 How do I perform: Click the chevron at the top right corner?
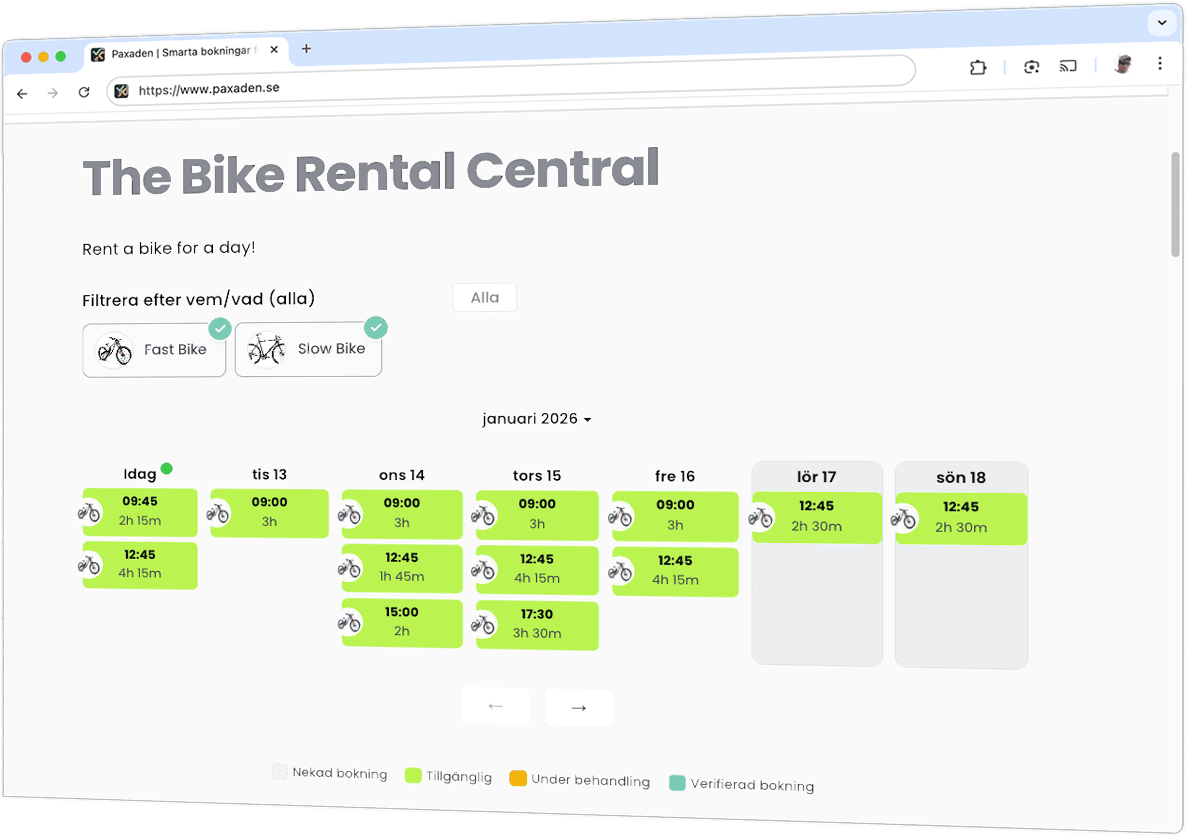click(x=1161, y=22)
